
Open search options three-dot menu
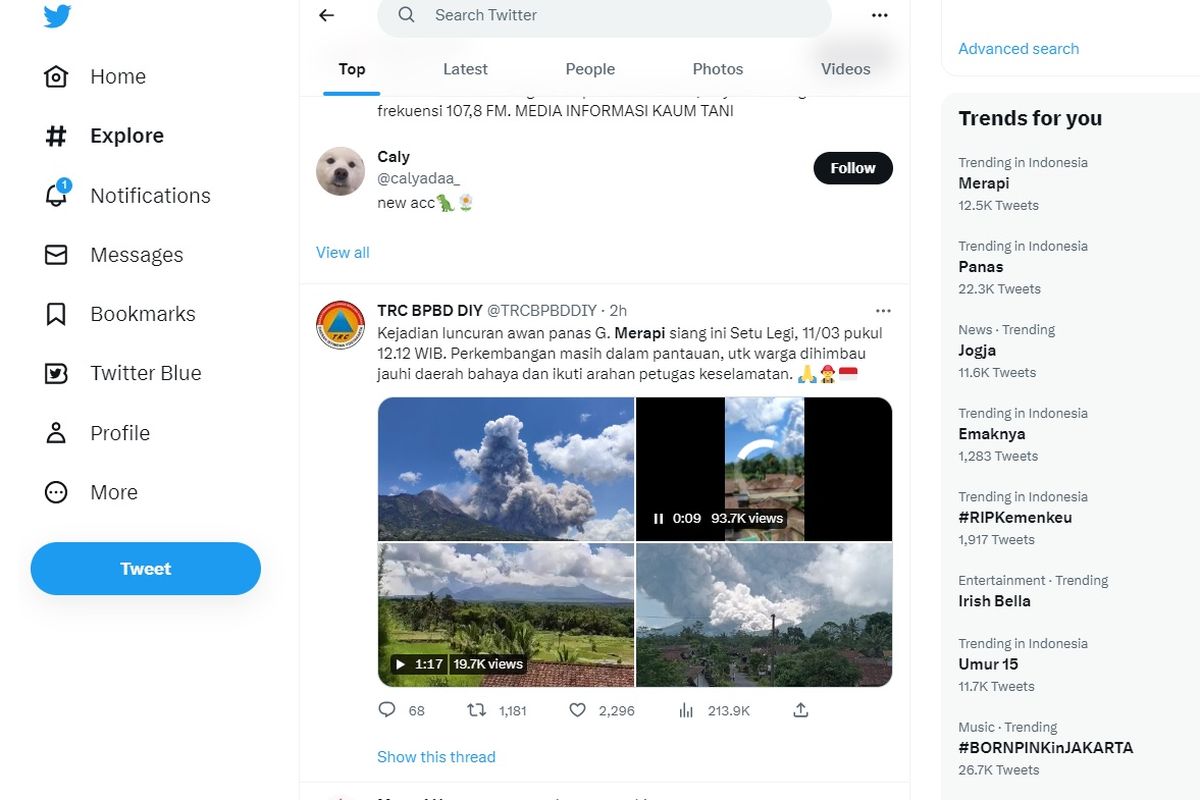[x=879, y=15]
